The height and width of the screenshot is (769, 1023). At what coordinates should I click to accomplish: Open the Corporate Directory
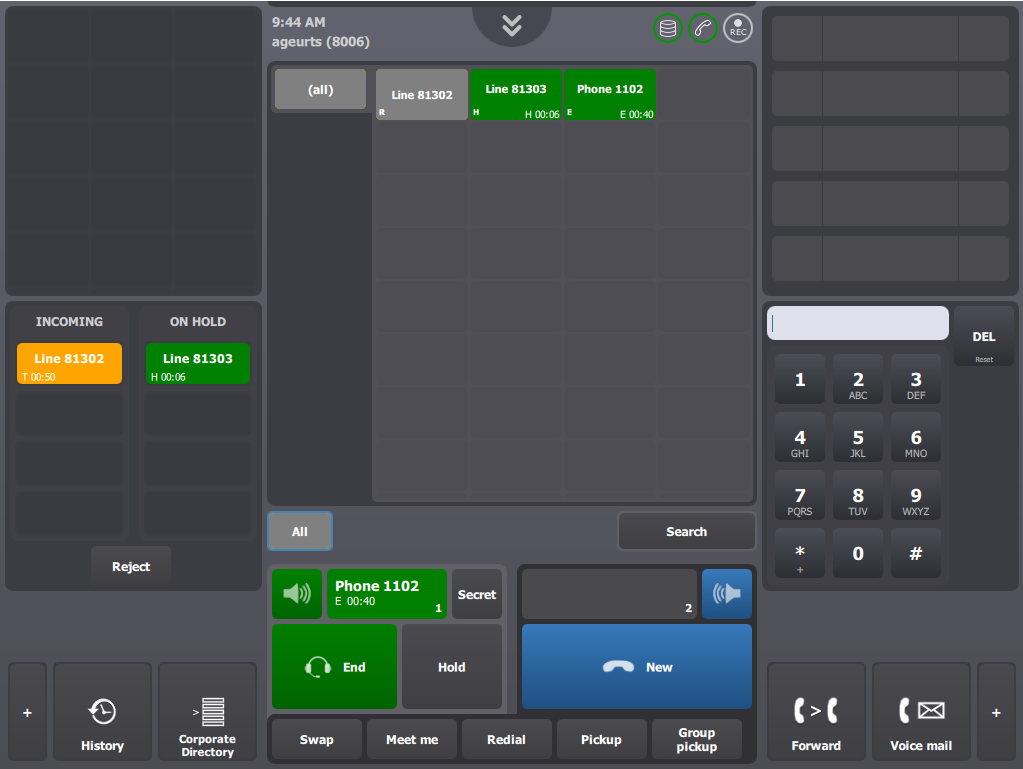(207, 712)
